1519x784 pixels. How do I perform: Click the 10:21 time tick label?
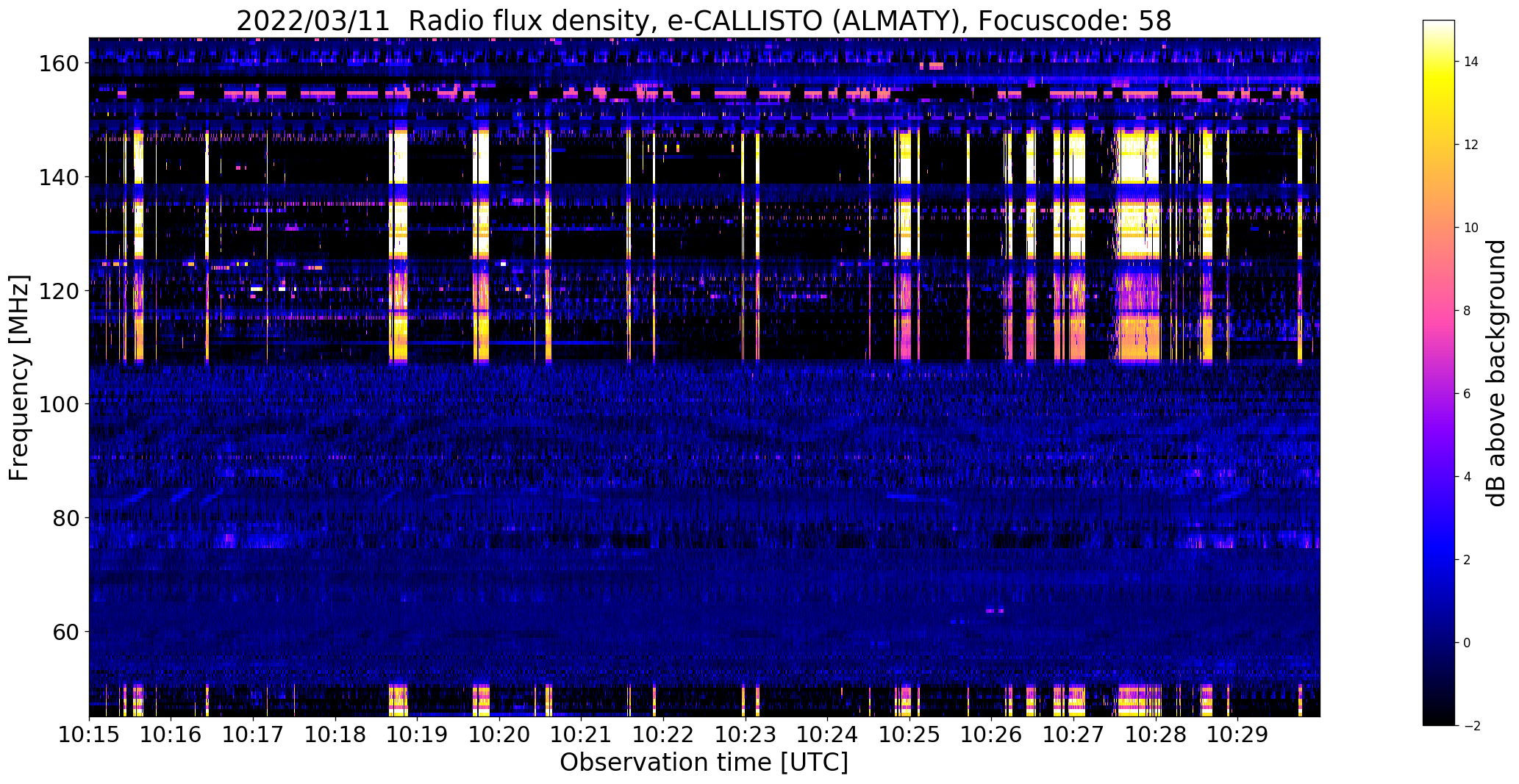(x=581, y=734)
